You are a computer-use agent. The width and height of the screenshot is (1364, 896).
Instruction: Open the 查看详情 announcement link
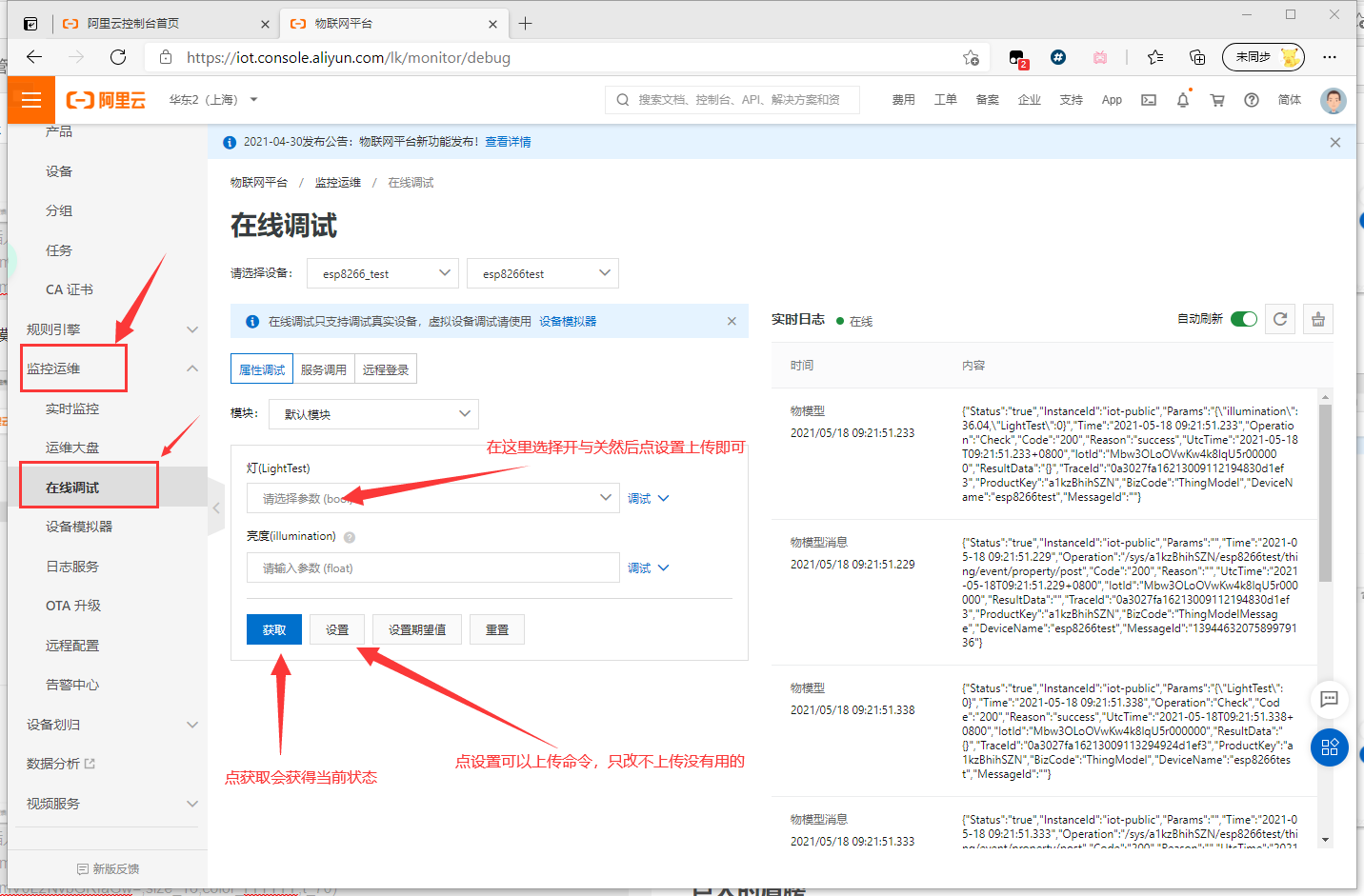pyautogui.click(x=508, y=142)
